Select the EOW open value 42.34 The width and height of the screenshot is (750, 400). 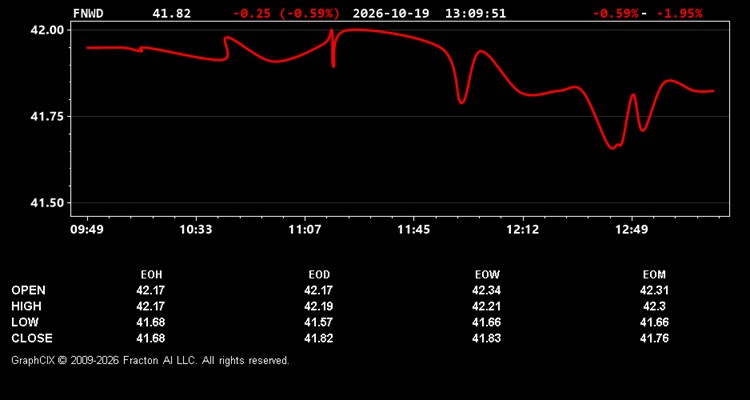486,290
